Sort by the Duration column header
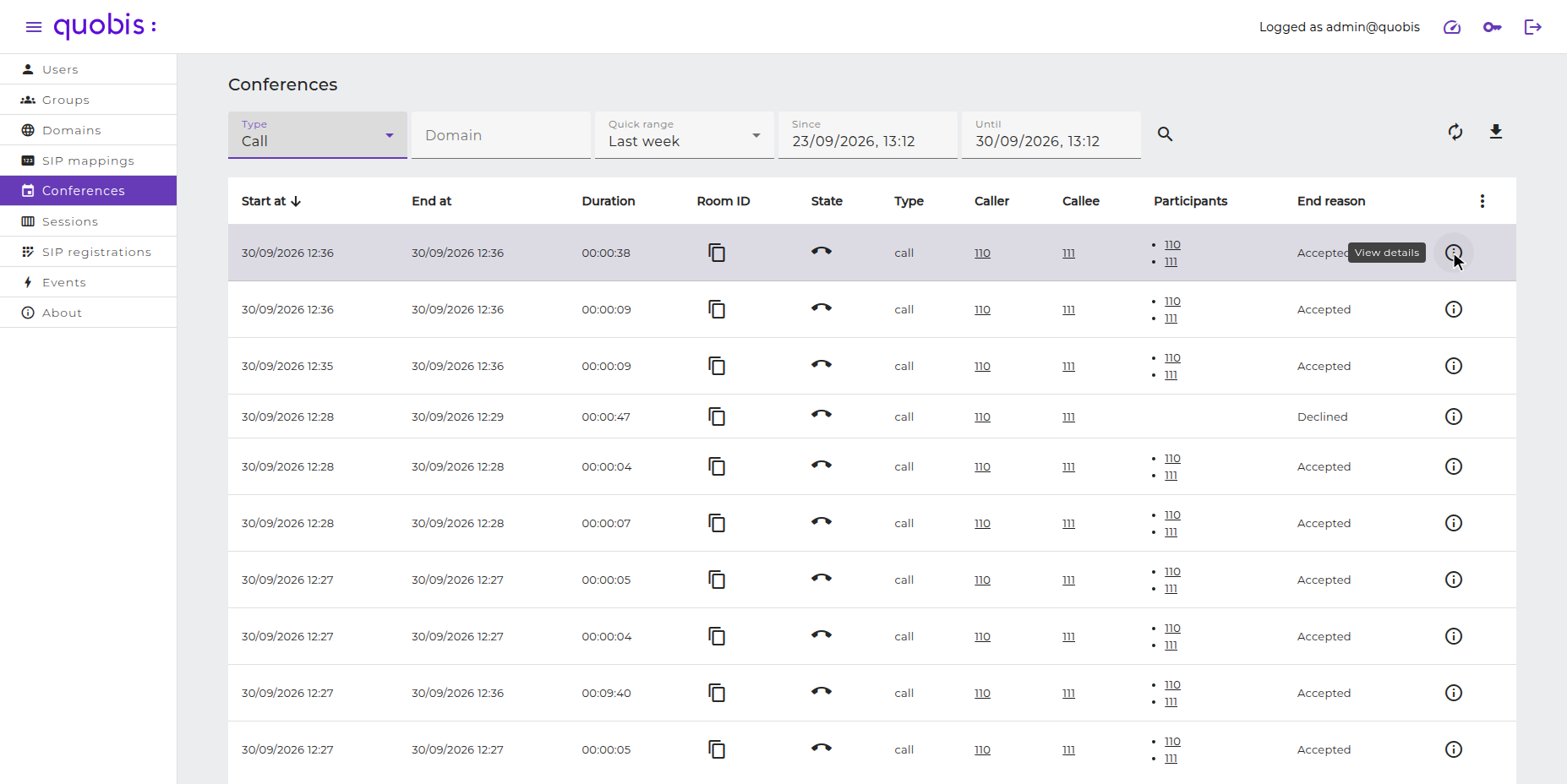This screenshot has width=1567, height=784. pos(609,201)
